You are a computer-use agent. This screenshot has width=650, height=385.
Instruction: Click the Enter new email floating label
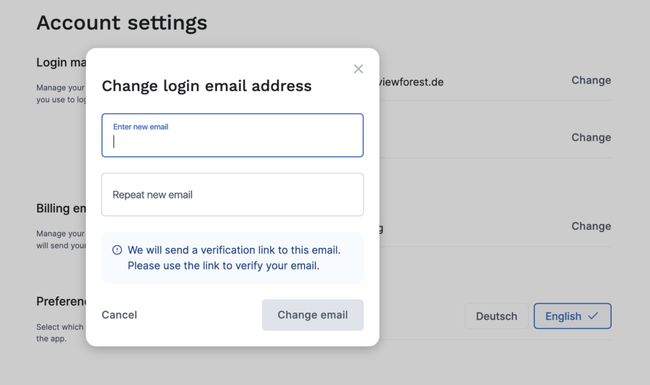(141, 127)
